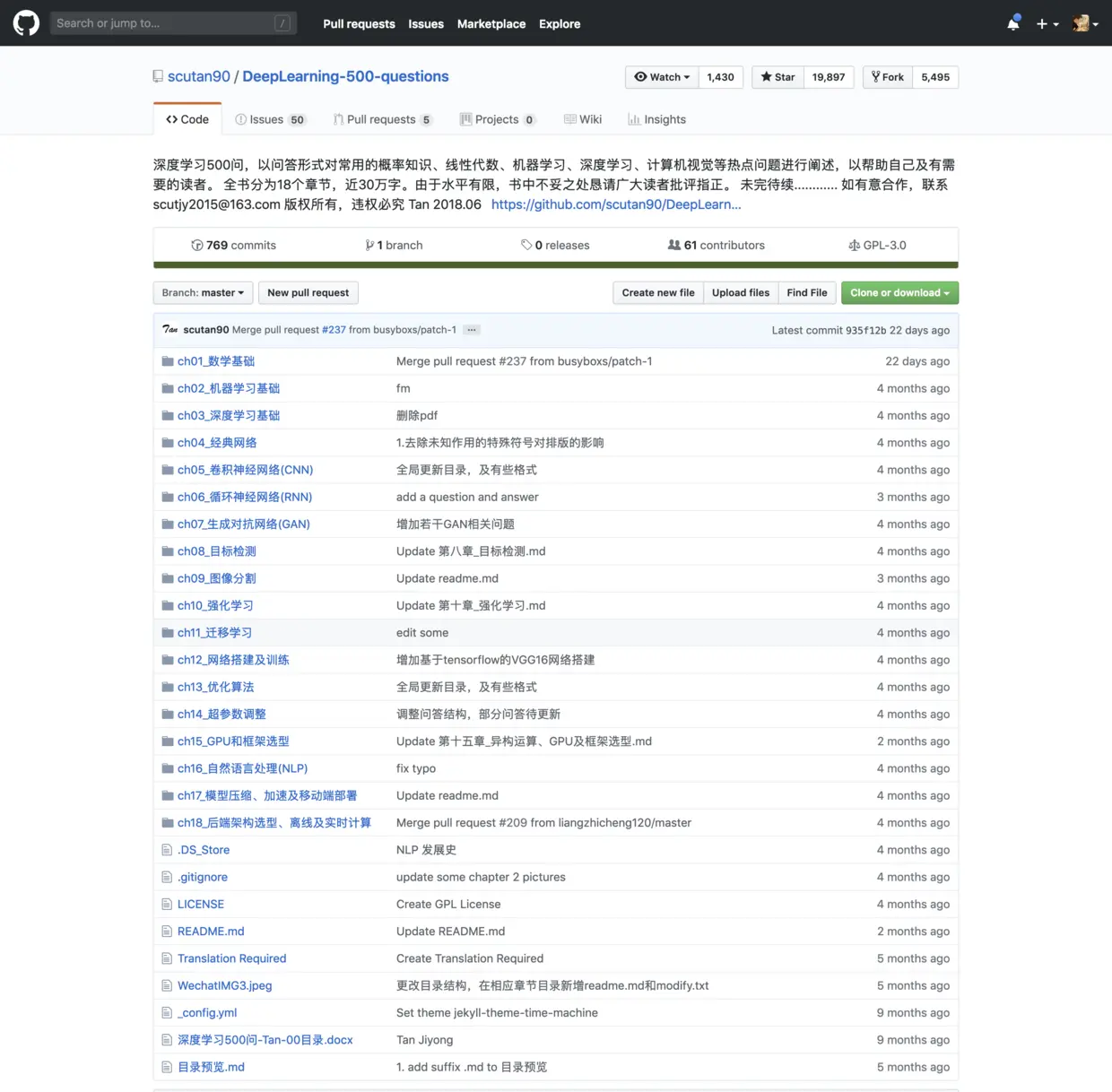The height and width of the screenshot is (1092, 1112).
Task: Switch to the Projects tab
Action: click(x=498, y=119)
